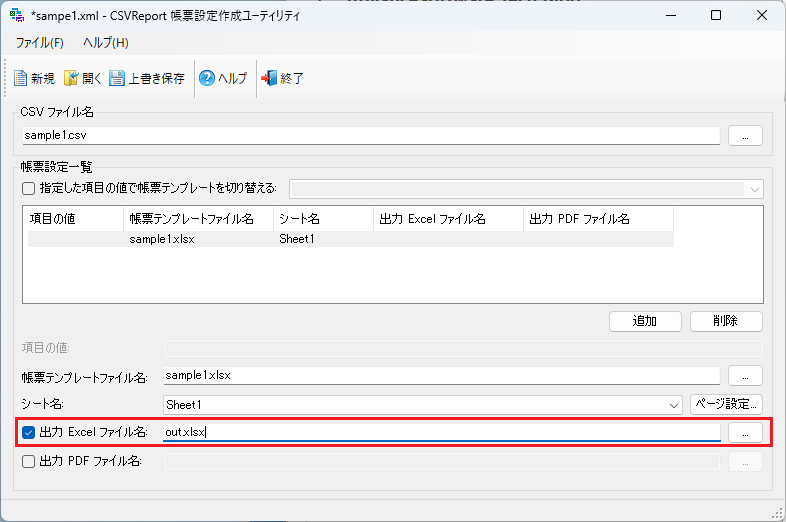Enable the 出力 PDF ファイル名 checkbox
The image size is (786, 522).
29,461
